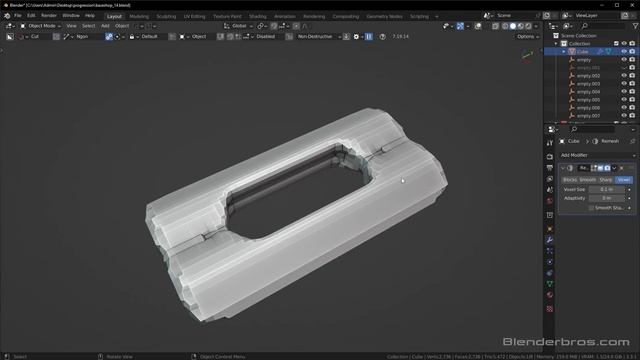Click the Blender logo icon
Image resolution: width=640 pixels, height=360 pixels.
pos(7,16)
